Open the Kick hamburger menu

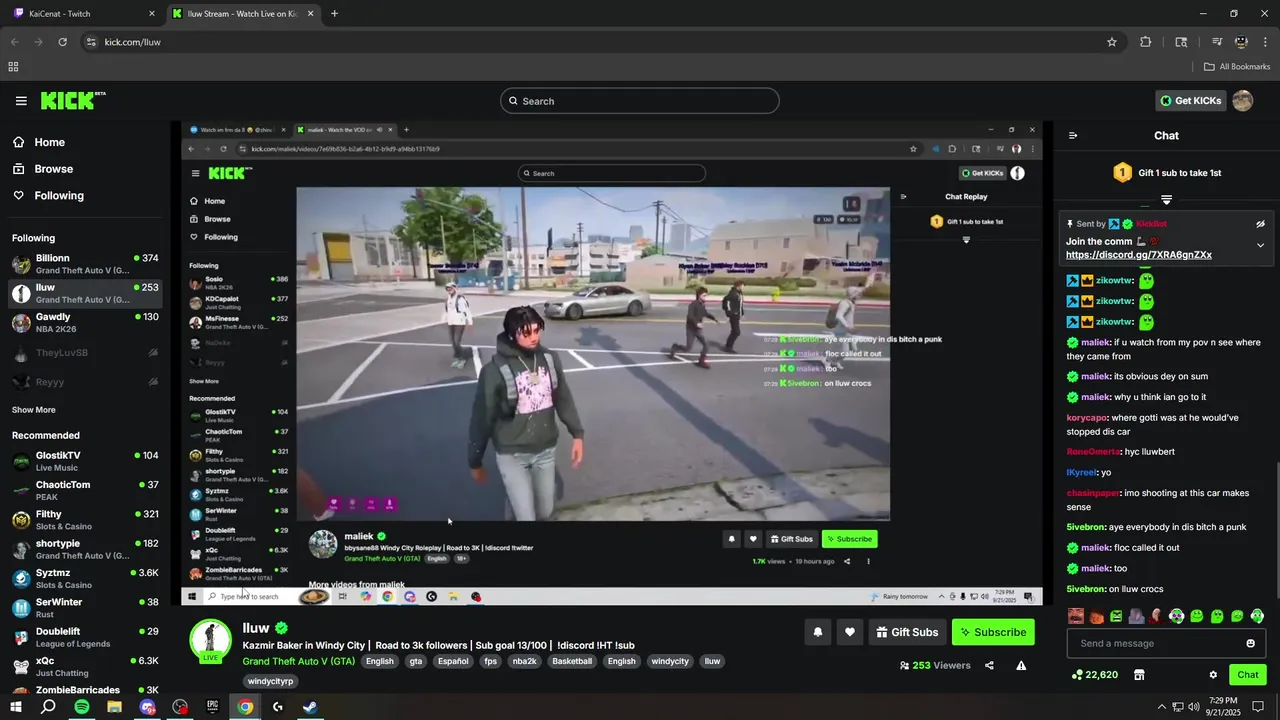coord(21,101)
